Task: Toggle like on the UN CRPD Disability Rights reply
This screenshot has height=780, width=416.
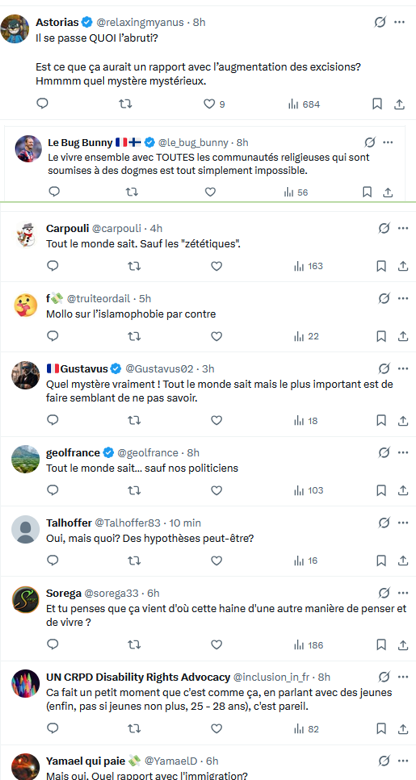Action: 216,729
